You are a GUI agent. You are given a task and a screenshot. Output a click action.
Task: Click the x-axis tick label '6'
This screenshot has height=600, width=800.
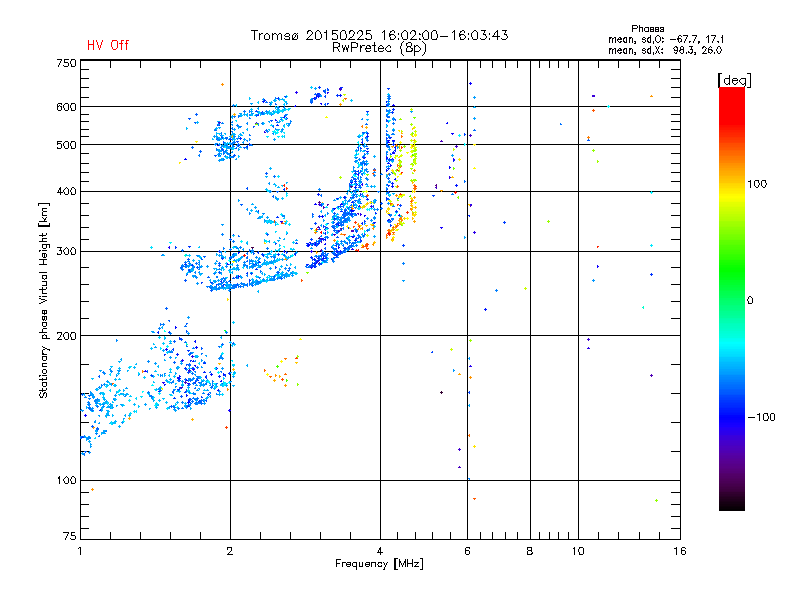click(467, 551)
